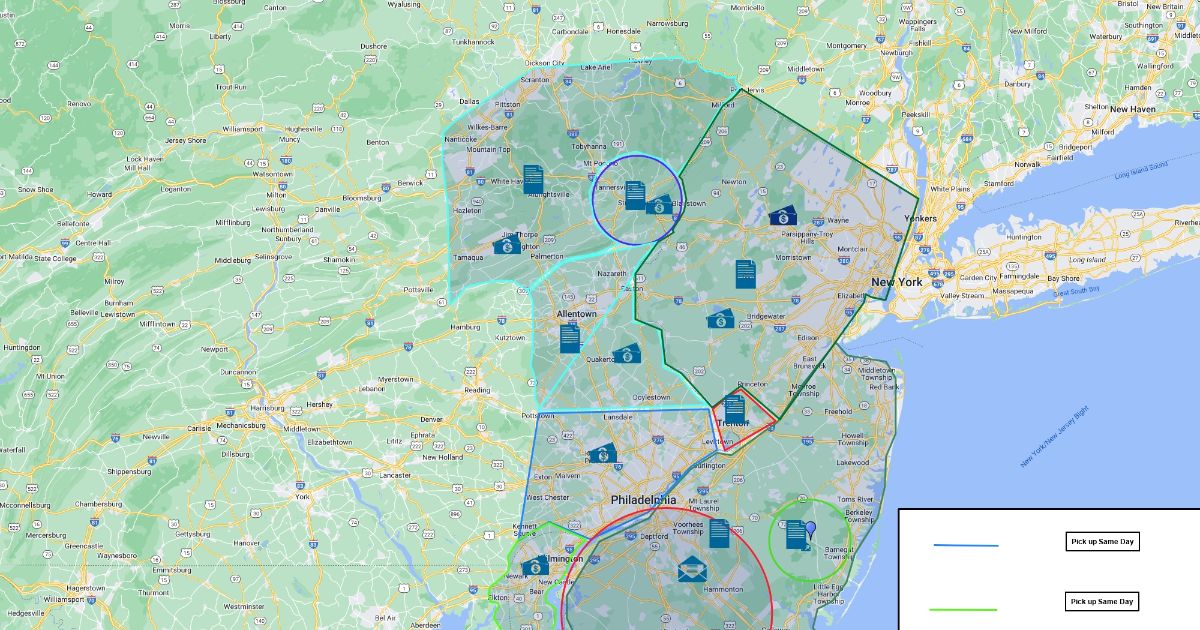This screenshot has width=1200, height=630.
Task: Open the document icon by Voorhees Township
Action: coord(719,534)
